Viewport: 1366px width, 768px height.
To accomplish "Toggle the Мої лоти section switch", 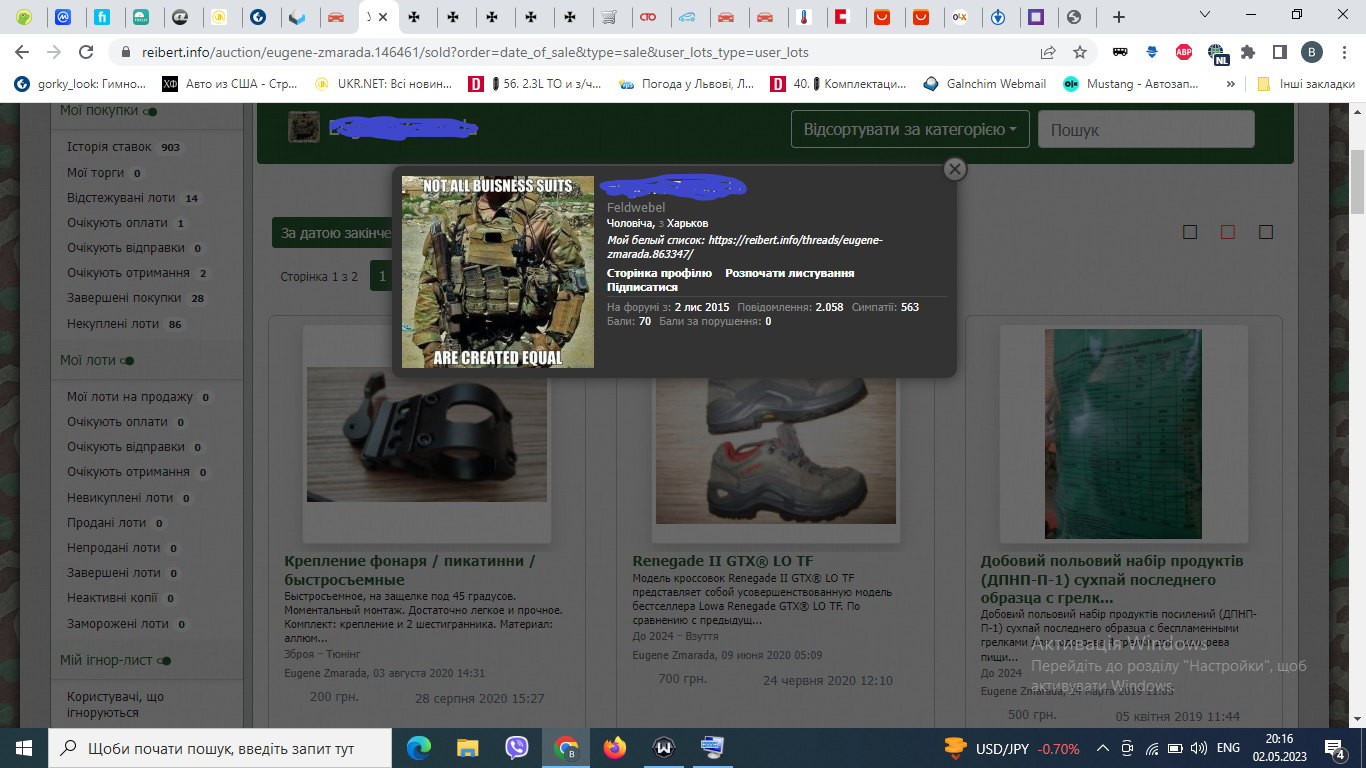I will (127, 361).
